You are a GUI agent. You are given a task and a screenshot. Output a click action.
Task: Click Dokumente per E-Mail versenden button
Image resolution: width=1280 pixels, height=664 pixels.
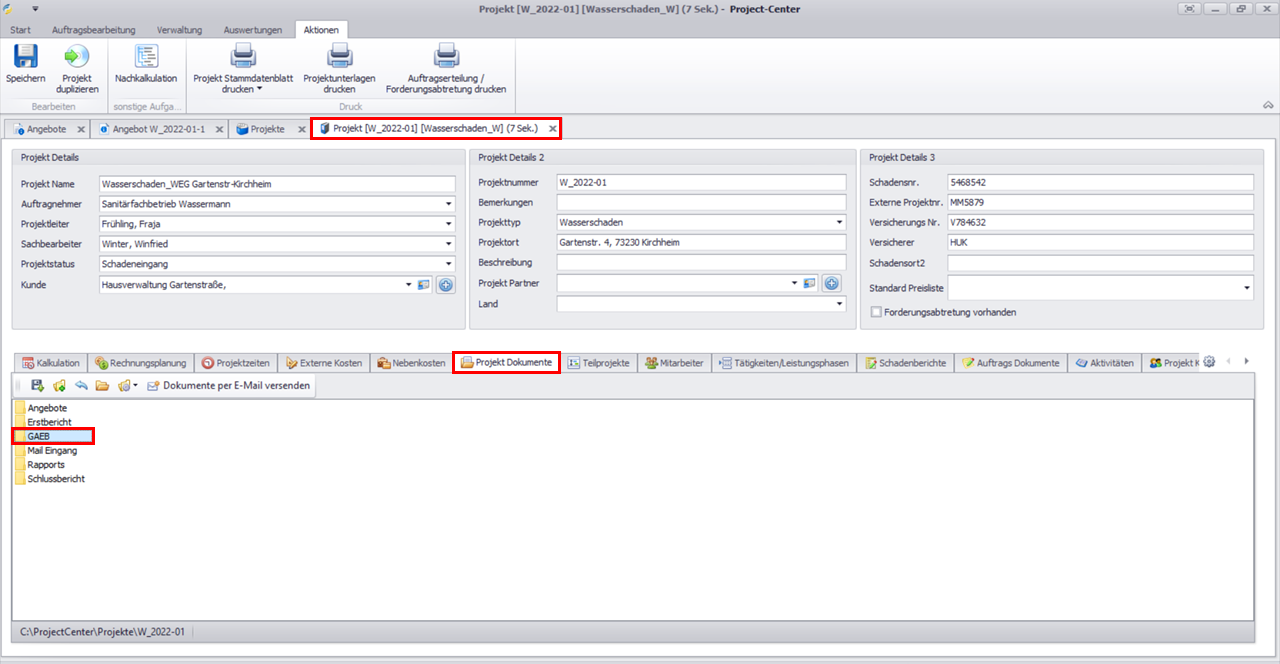[x=228, y=386]
